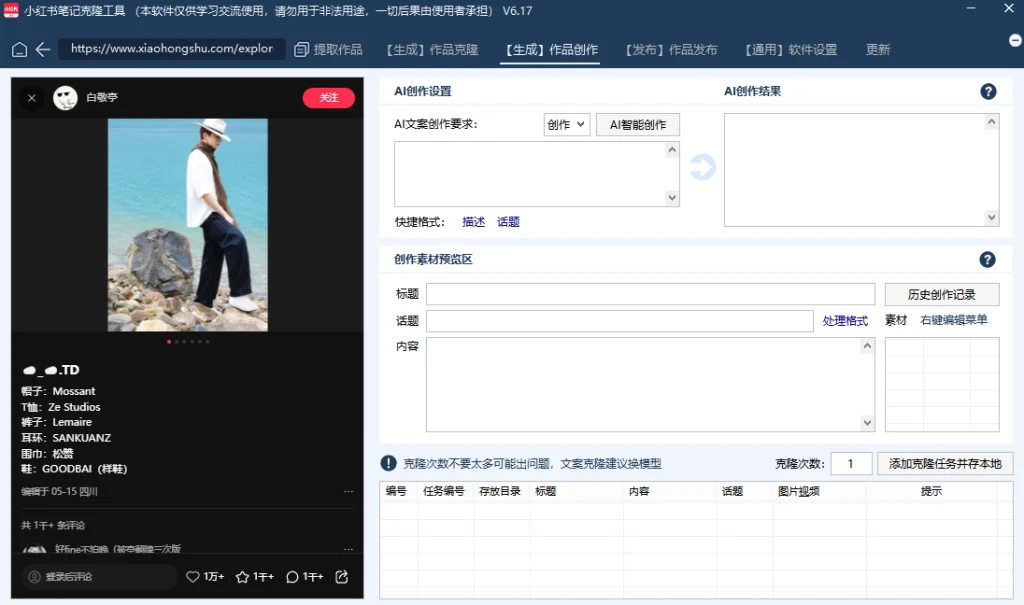Click the up arrow of 内容 scrollbar
The width and height of the screenshot is (1024, 605).
(867, 346)
